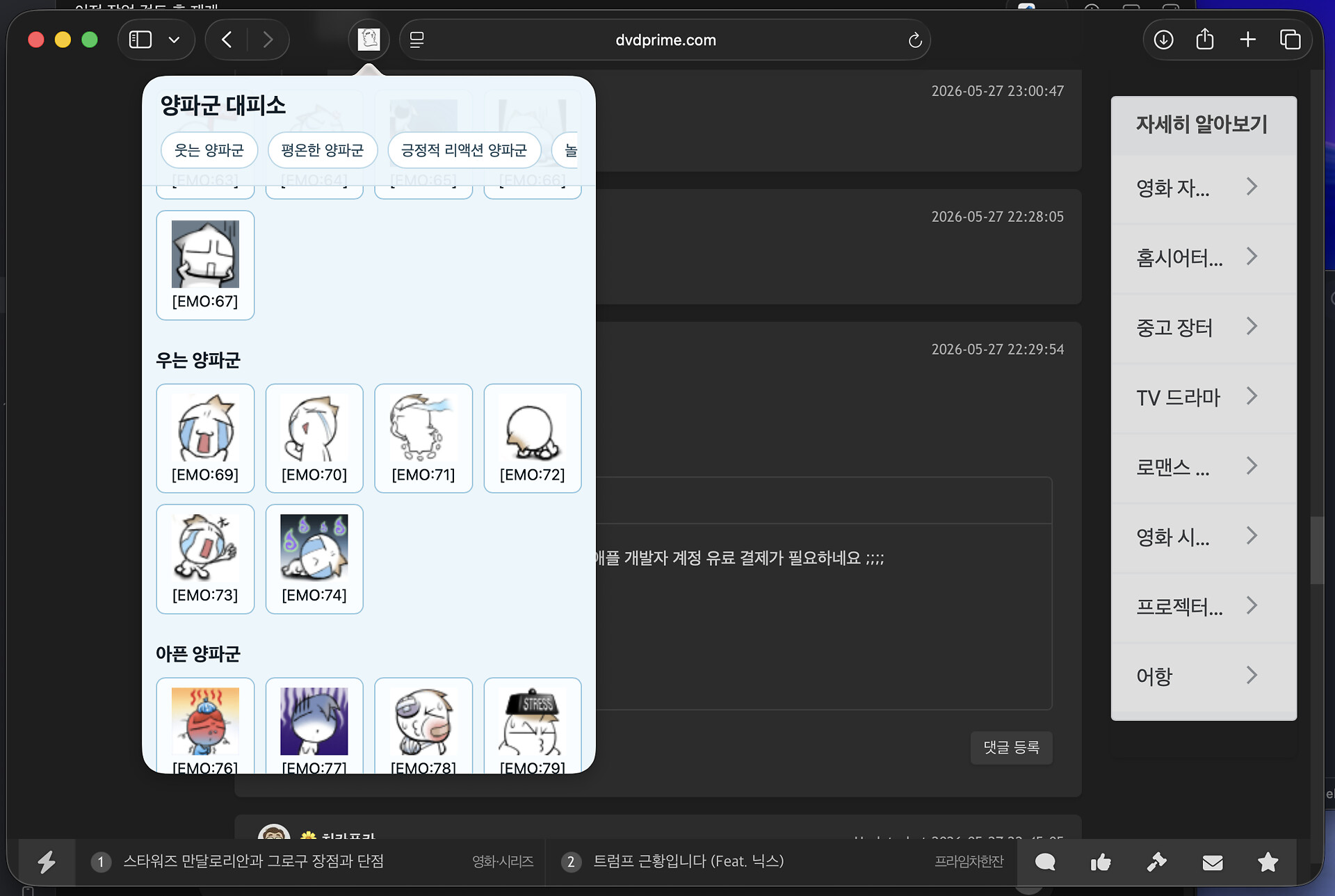This screenshot has height=896, width=1335.
Task: Expand the 로맨스 ... sidebar entry
Action: tap(1204, 467)
